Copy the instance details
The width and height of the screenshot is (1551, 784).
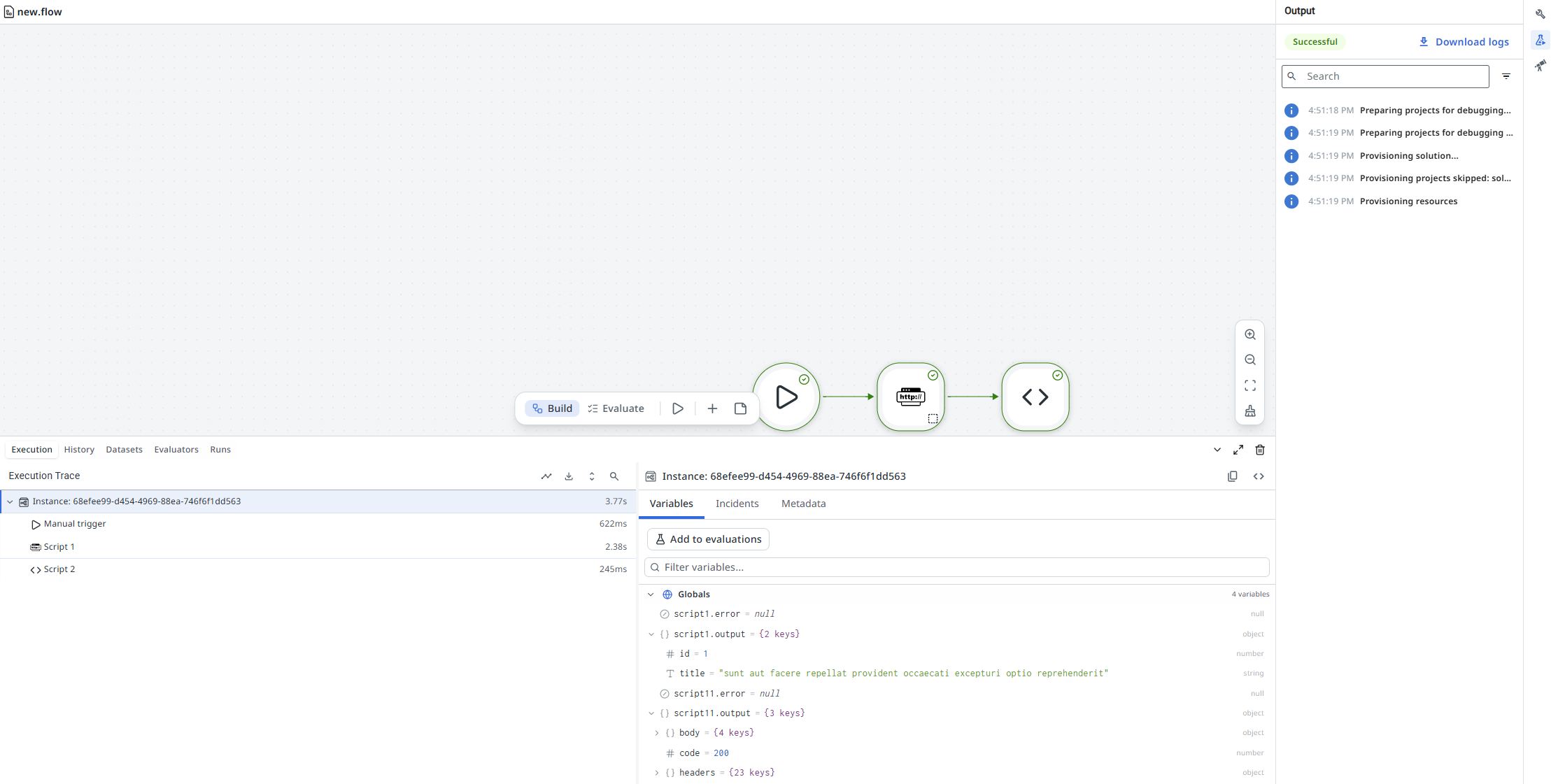coord(1233,476)
